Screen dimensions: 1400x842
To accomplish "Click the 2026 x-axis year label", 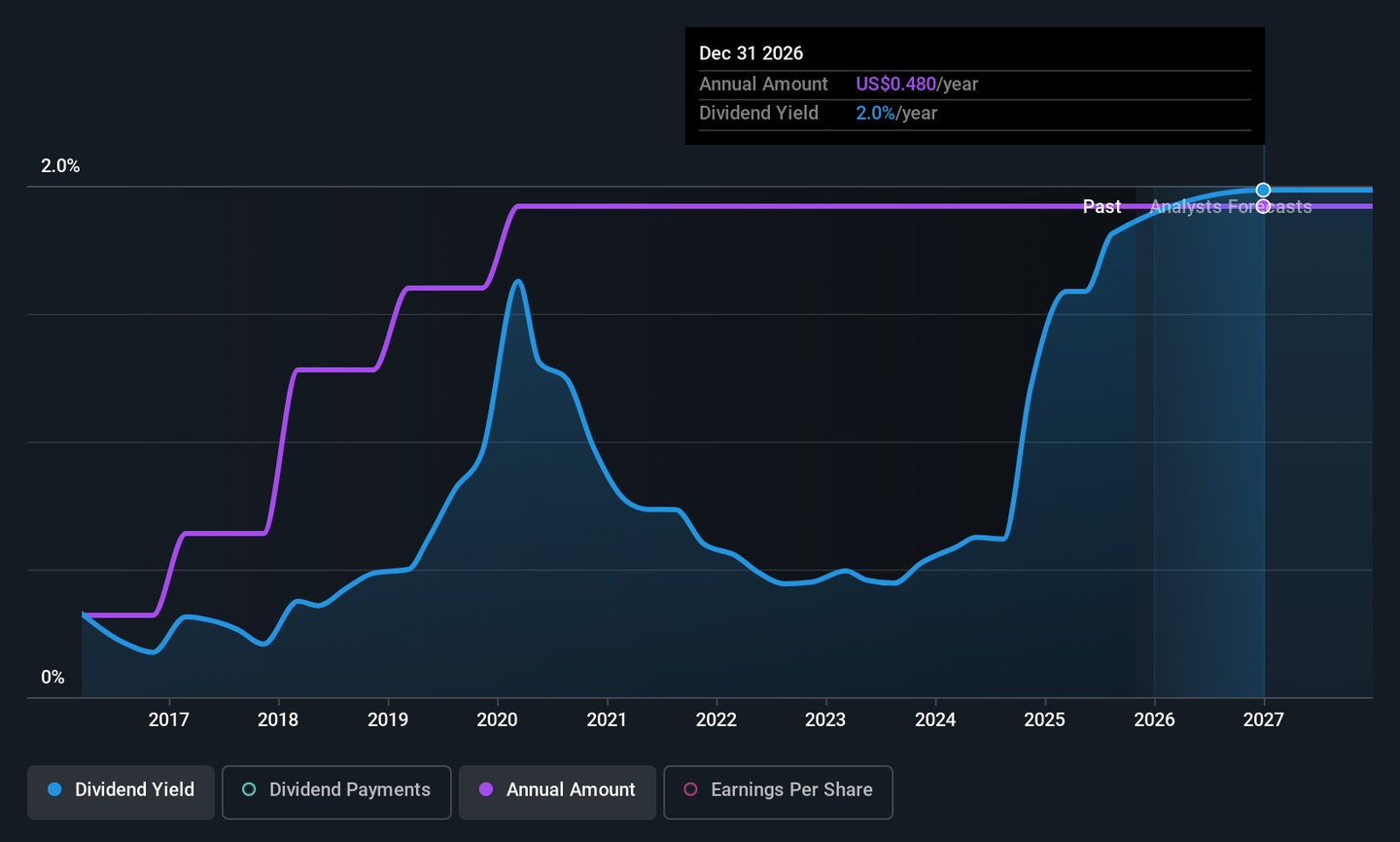I will (x=1154, y=719).
